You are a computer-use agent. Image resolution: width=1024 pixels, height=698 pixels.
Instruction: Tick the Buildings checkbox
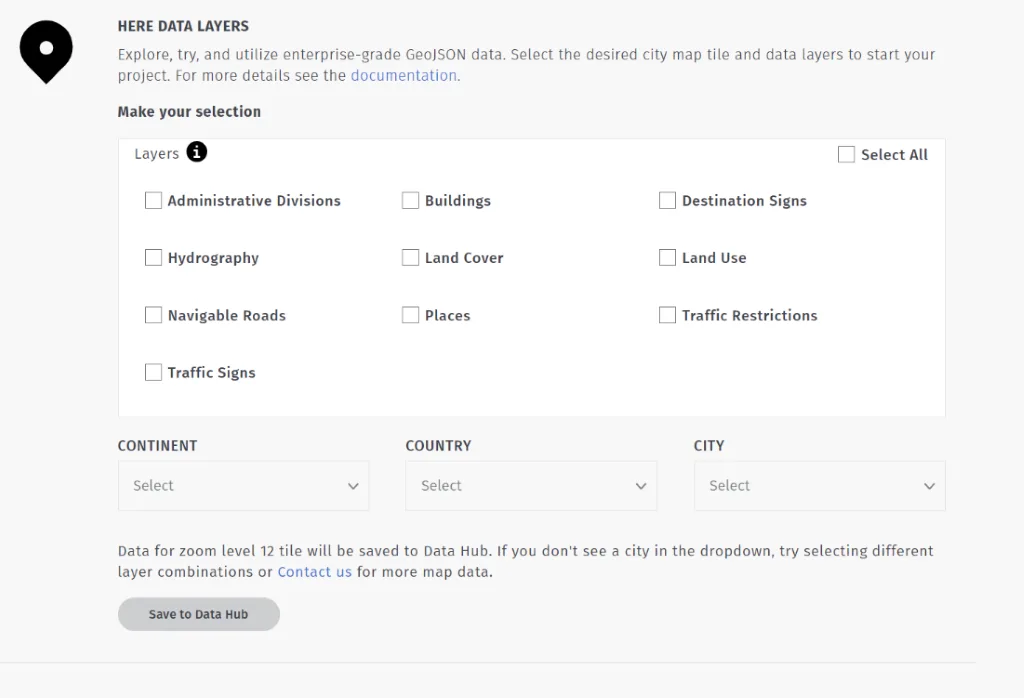(410, 200)
